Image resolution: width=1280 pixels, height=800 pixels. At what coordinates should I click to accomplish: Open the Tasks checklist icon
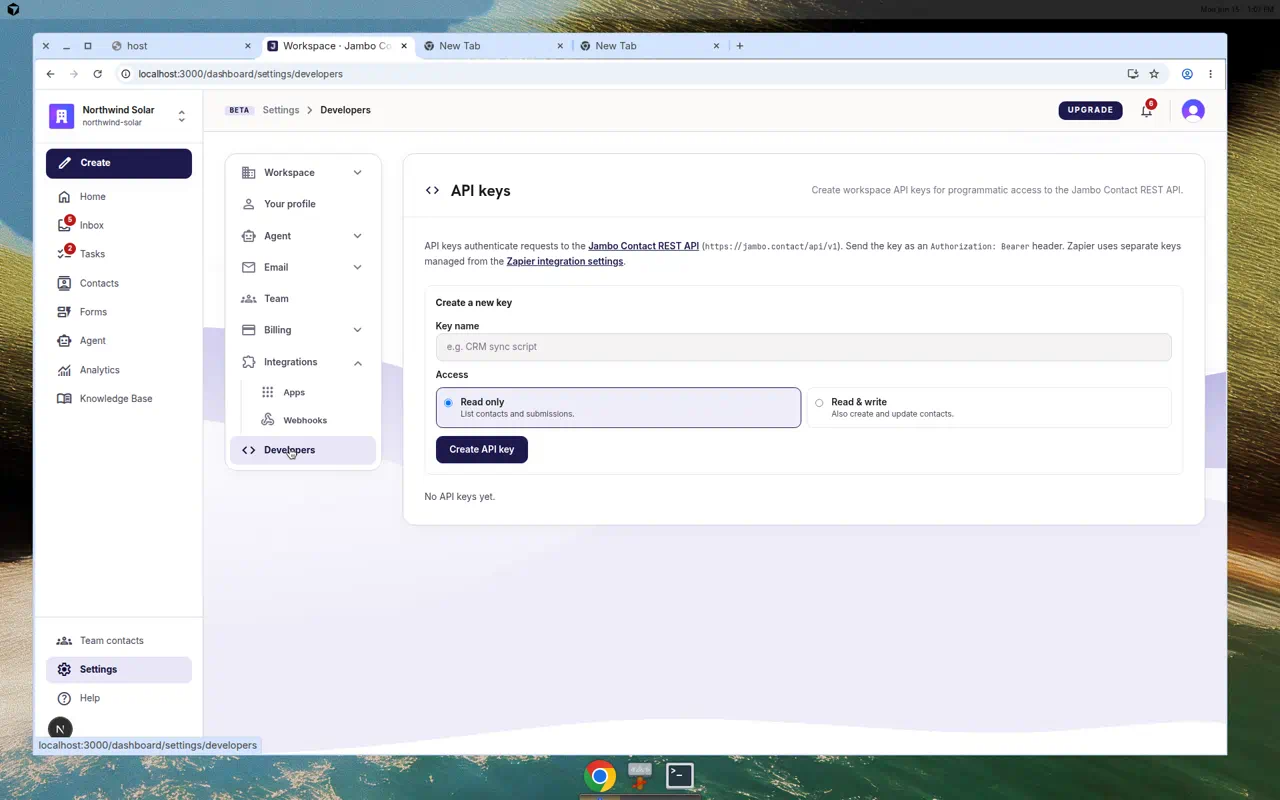point(64,254)
